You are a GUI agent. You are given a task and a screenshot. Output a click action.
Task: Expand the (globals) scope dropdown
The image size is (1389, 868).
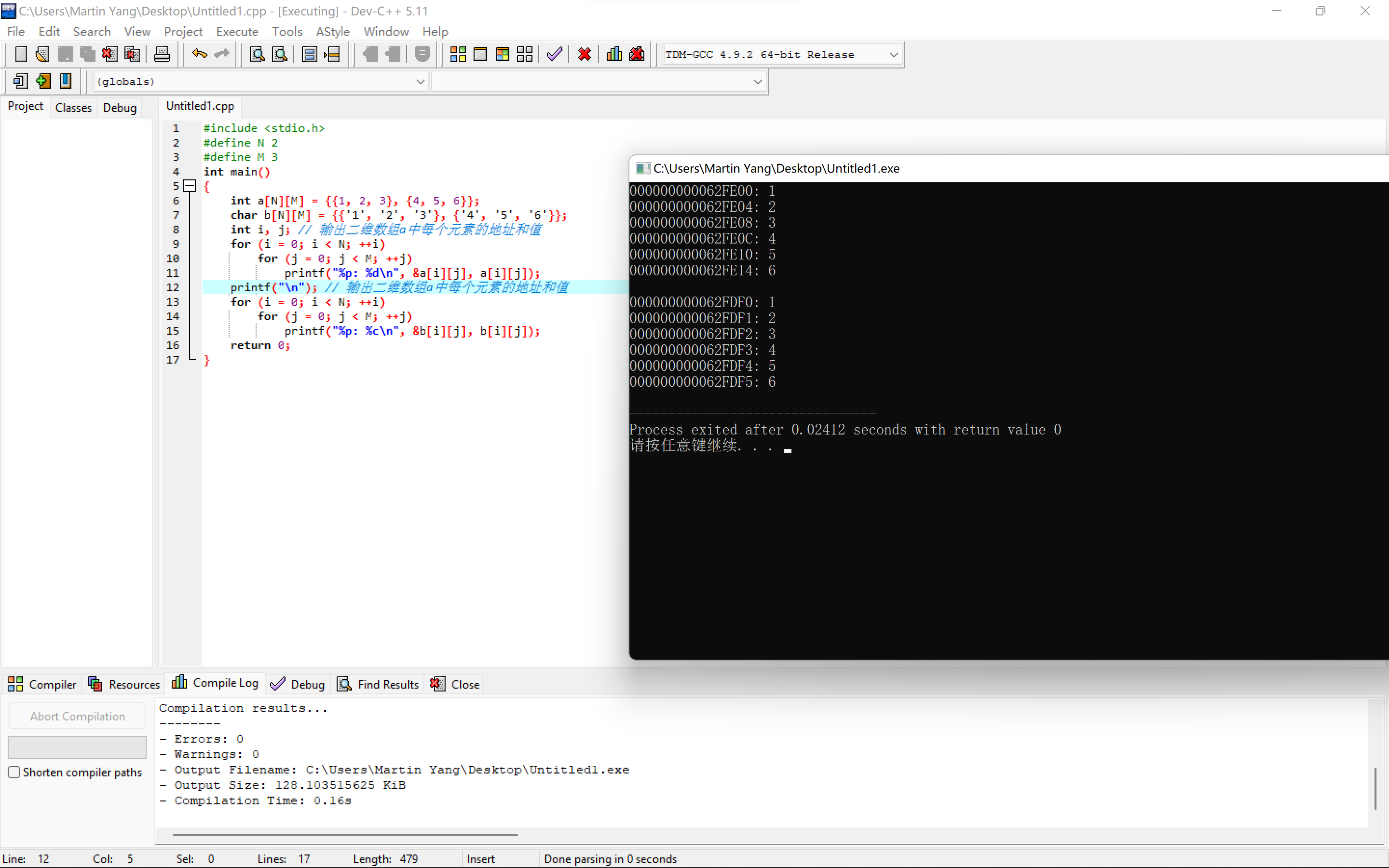tap(420, 81)
